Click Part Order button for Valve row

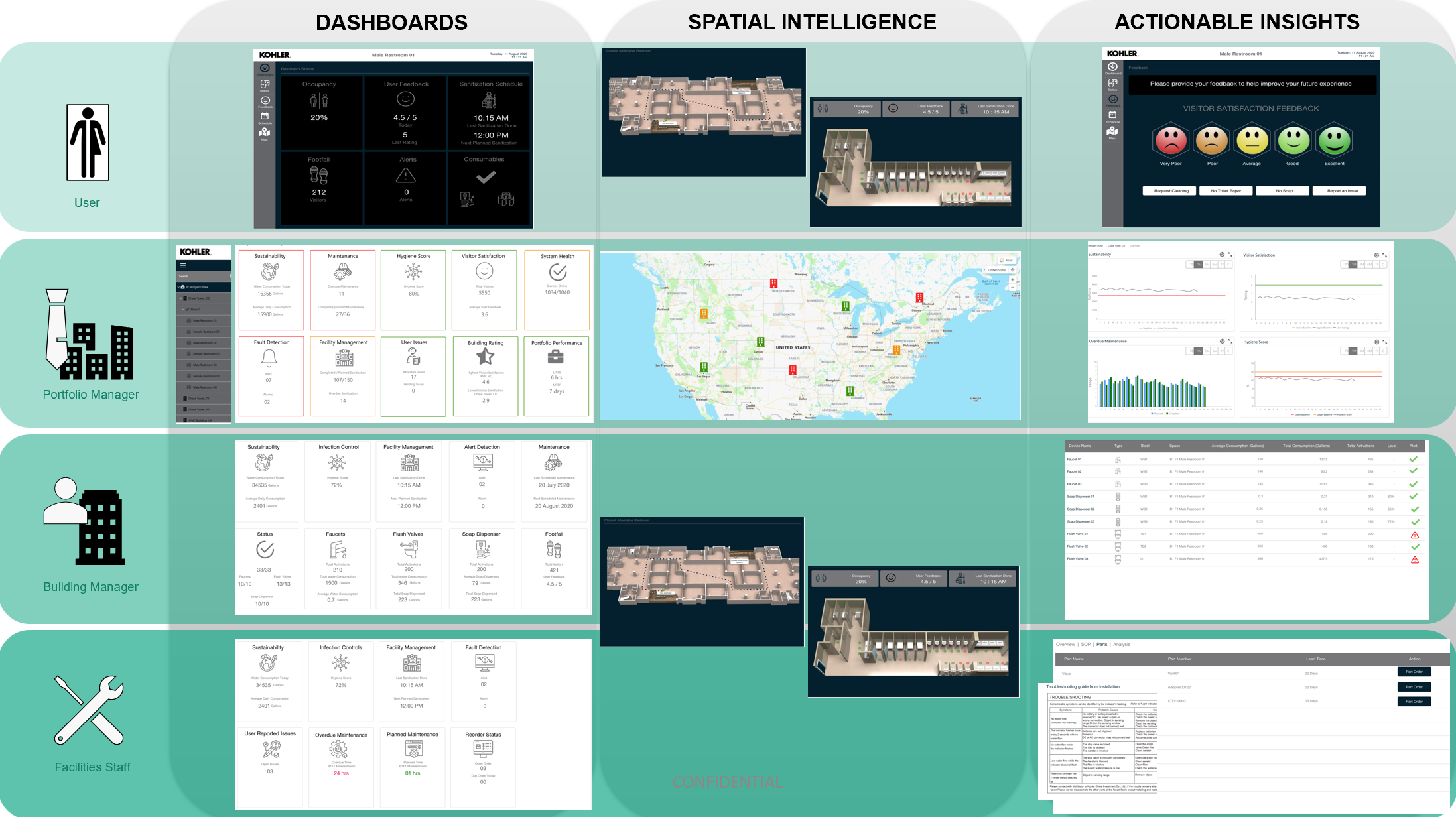coord(1414,672)
